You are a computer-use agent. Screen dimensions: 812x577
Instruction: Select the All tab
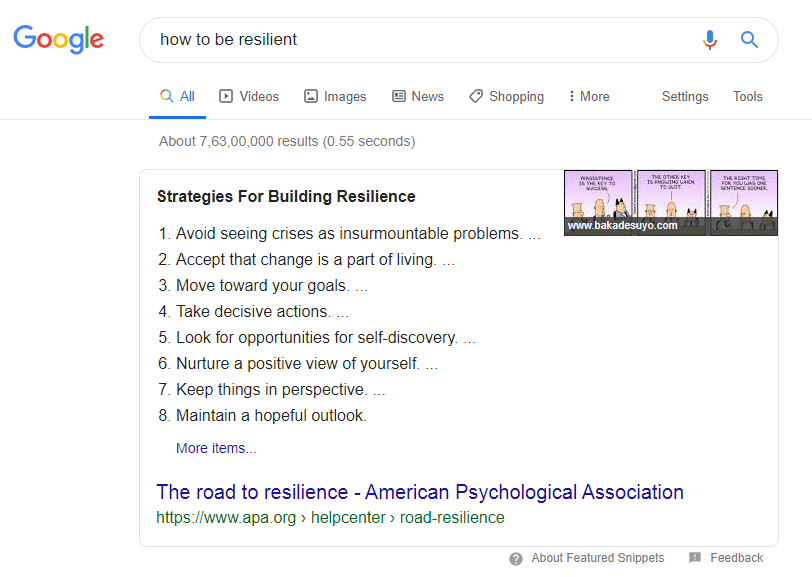[177, 96]
